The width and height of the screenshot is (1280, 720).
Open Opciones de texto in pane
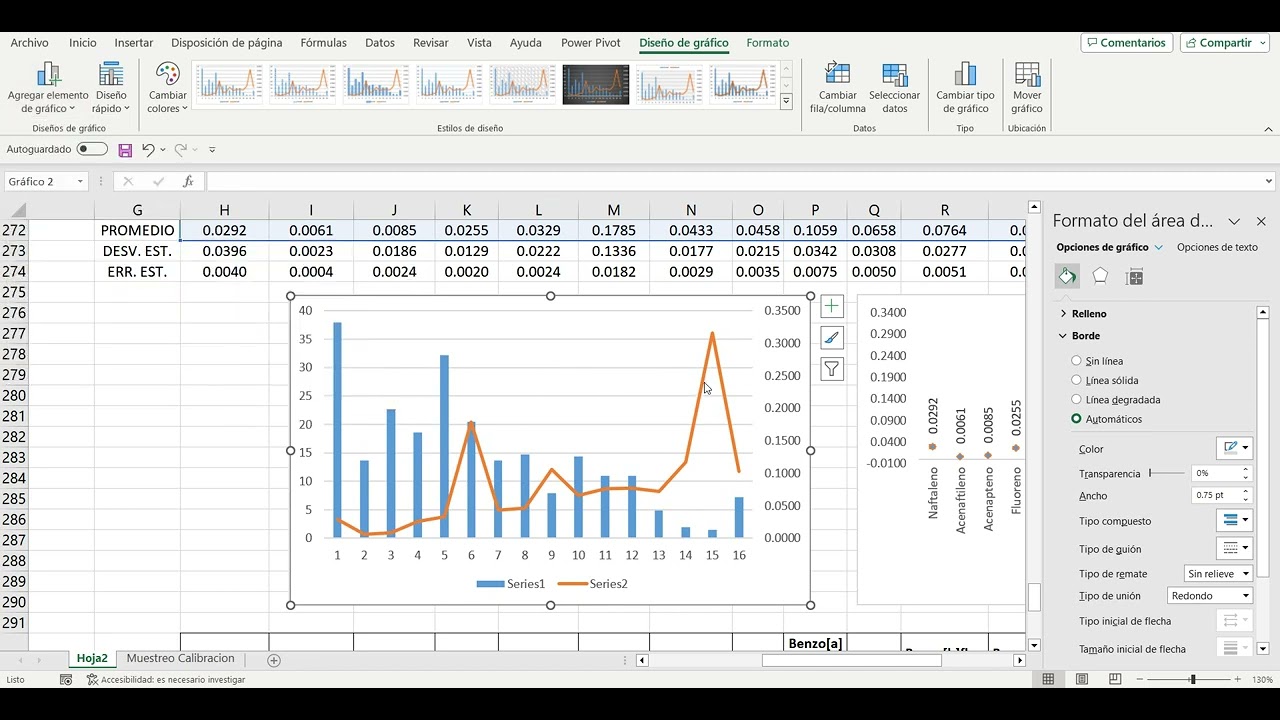[x=1217, y=247]
